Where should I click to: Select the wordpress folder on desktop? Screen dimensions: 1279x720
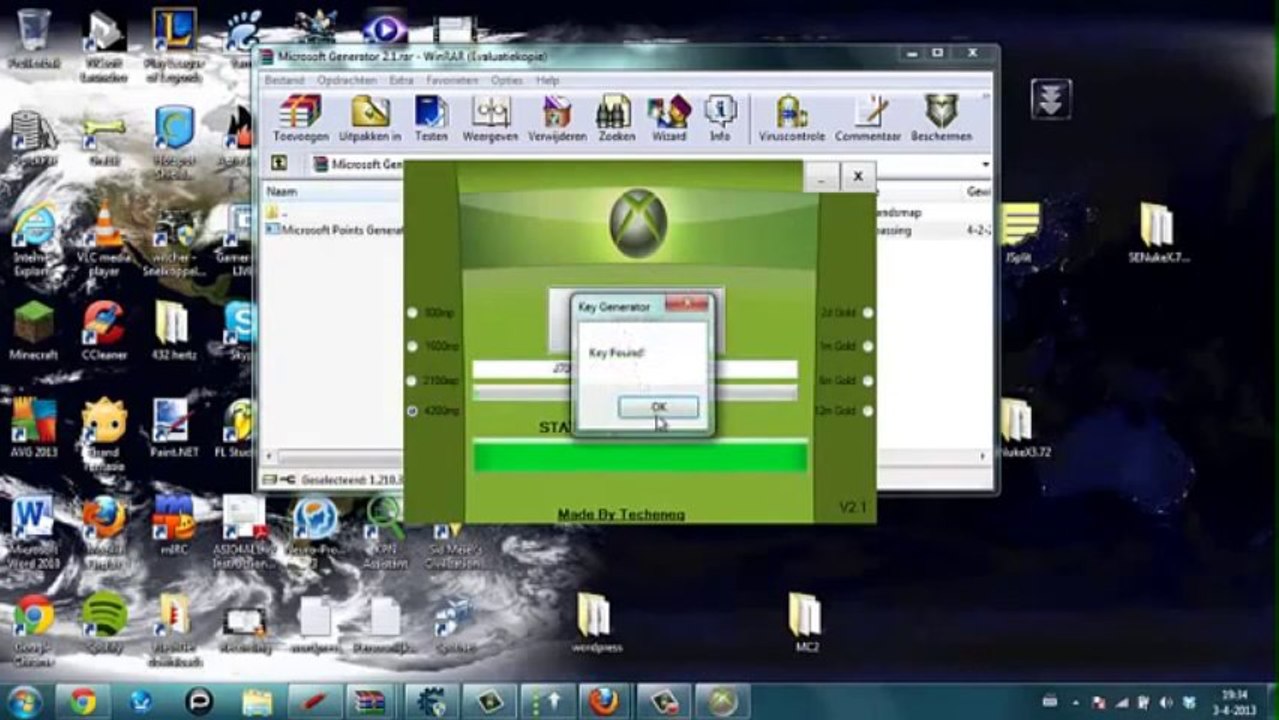pyautogui.click(x=595, y=622)
